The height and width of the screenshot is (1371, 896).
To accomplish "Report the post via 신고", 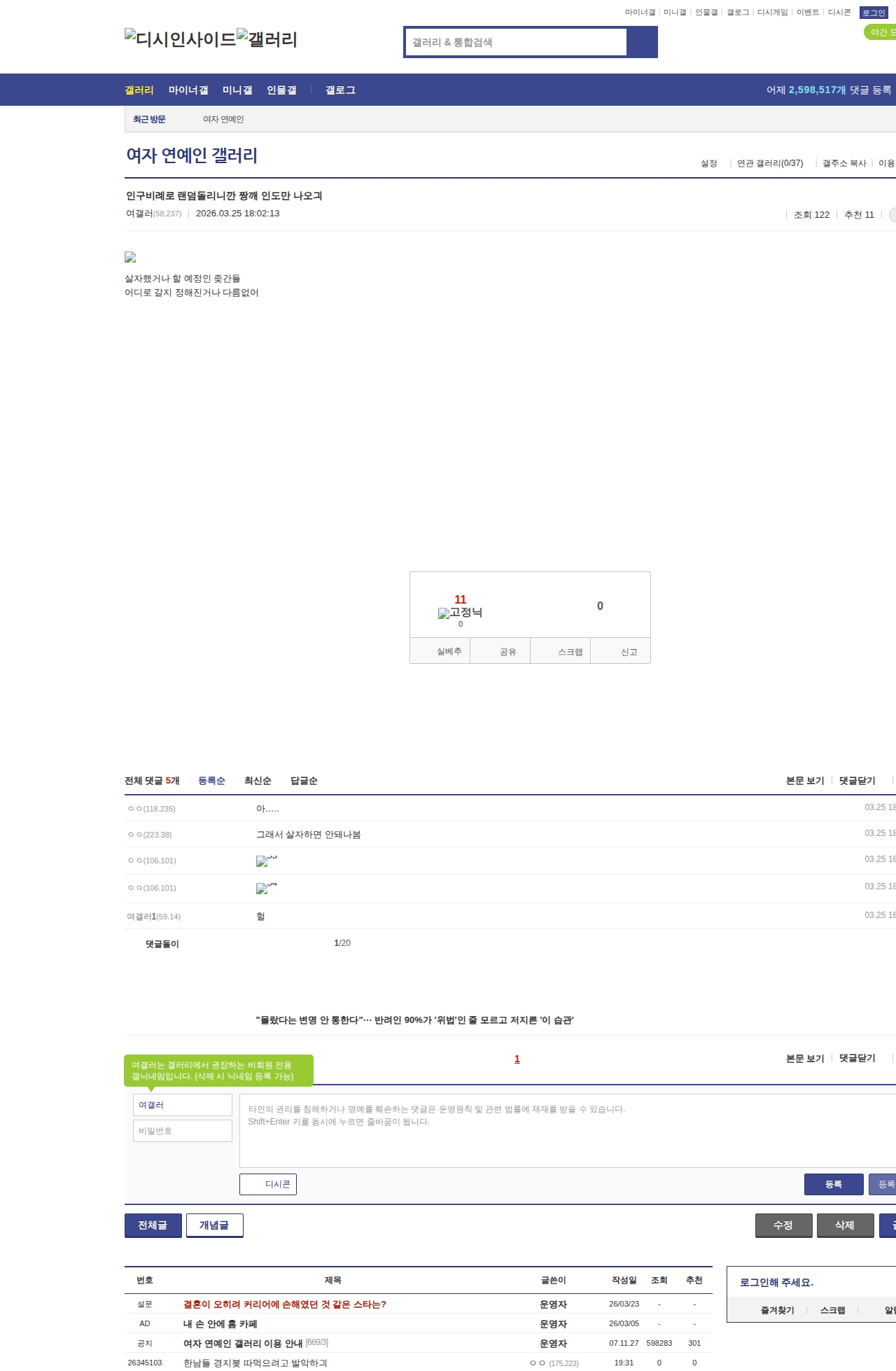I will point(621,651).
